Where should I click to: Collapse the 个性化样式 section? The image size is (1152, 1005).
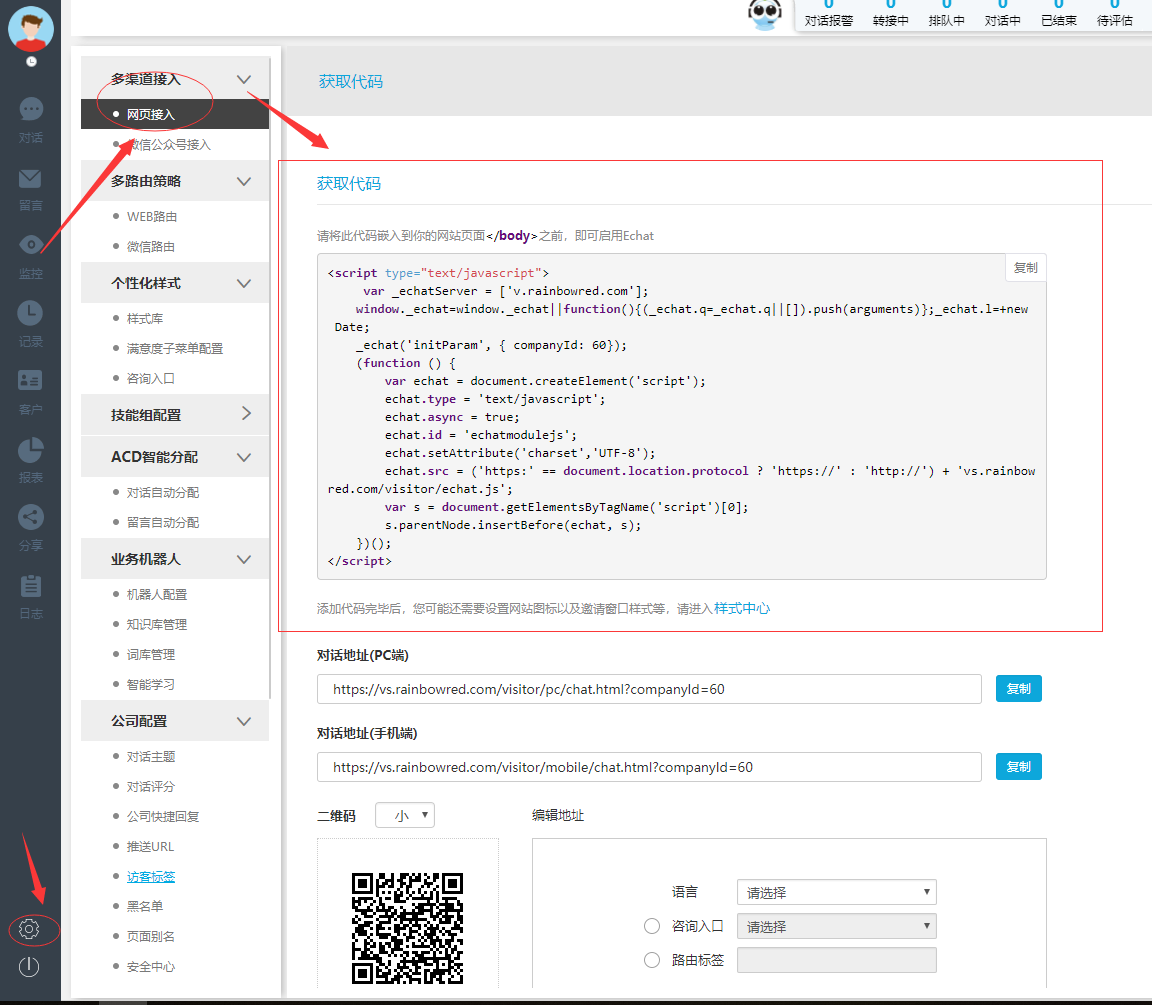244,283
